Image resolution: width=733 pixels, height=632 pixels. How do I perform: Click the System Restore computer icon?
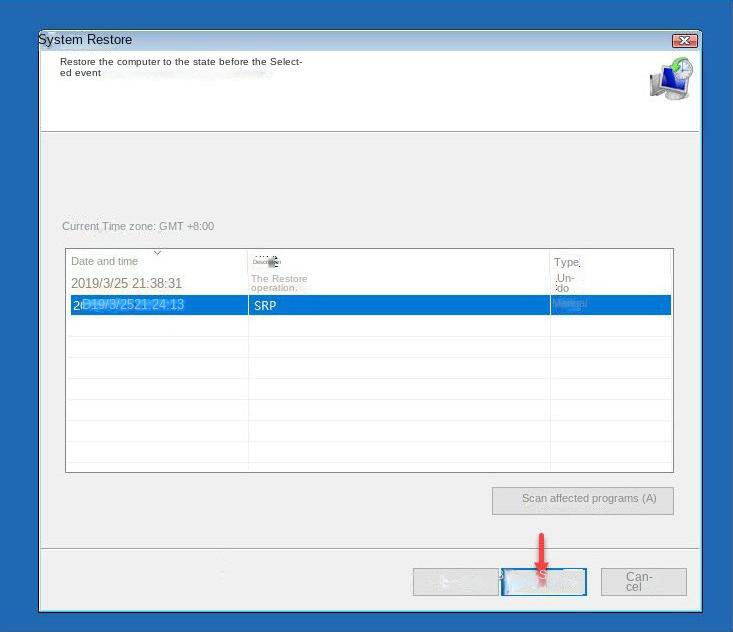coord(670,79)
